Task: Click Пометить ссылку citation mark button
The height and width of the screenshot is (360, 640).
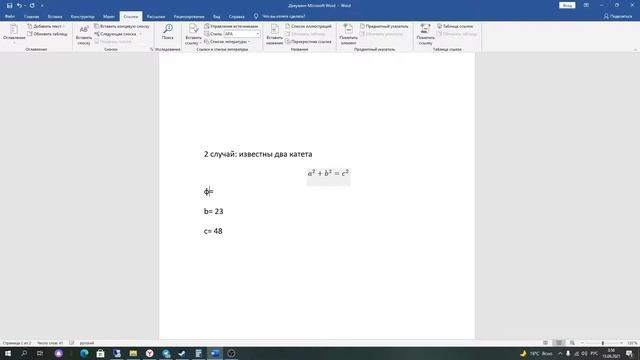Action: pos(425,35)
